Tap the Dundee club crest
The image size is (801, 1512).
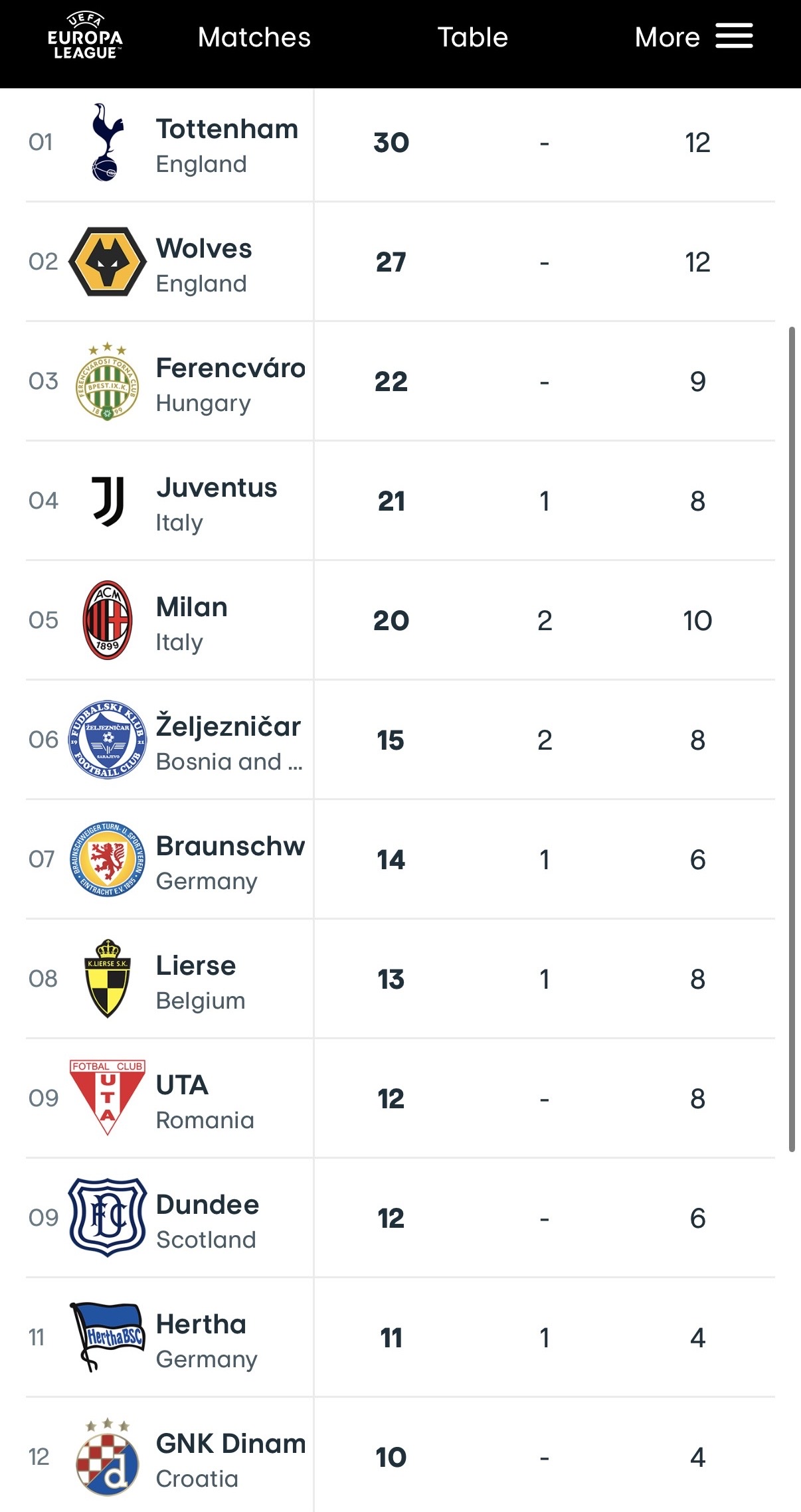[108, 1217]
